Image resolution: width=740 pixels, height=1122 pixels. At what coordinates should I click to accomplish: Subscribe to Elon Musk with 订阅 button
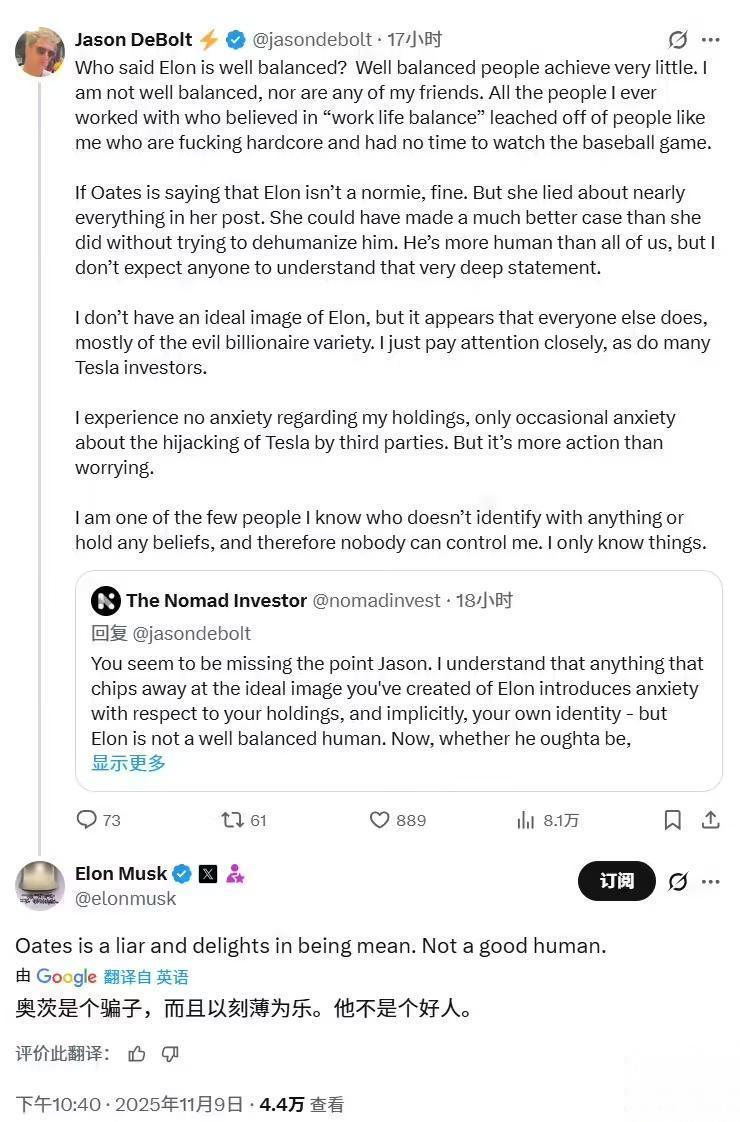(x=617, y=881)
